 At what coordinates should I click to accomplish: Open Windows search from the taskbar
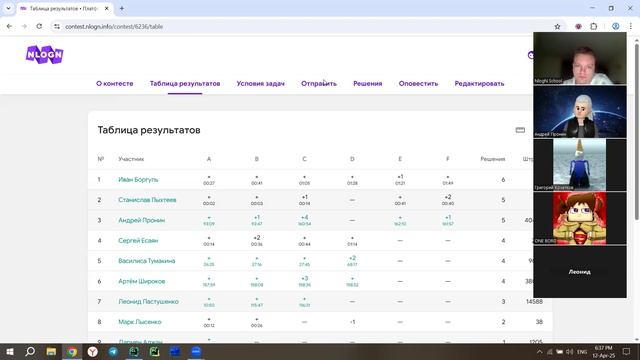pyautogui.click(x=30, y=352)
